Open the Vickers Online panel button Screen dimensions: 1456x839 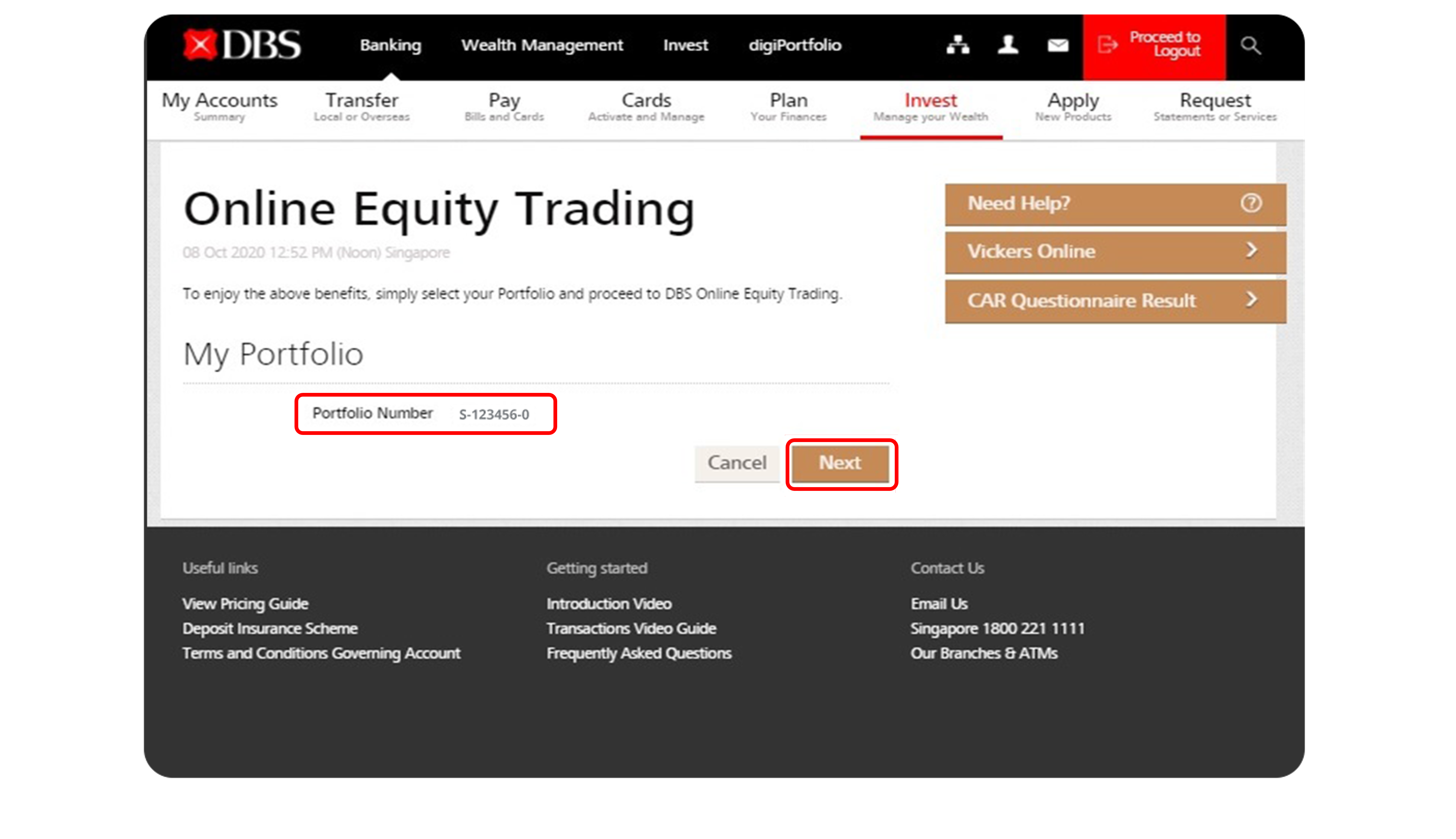pos(1115,252)
